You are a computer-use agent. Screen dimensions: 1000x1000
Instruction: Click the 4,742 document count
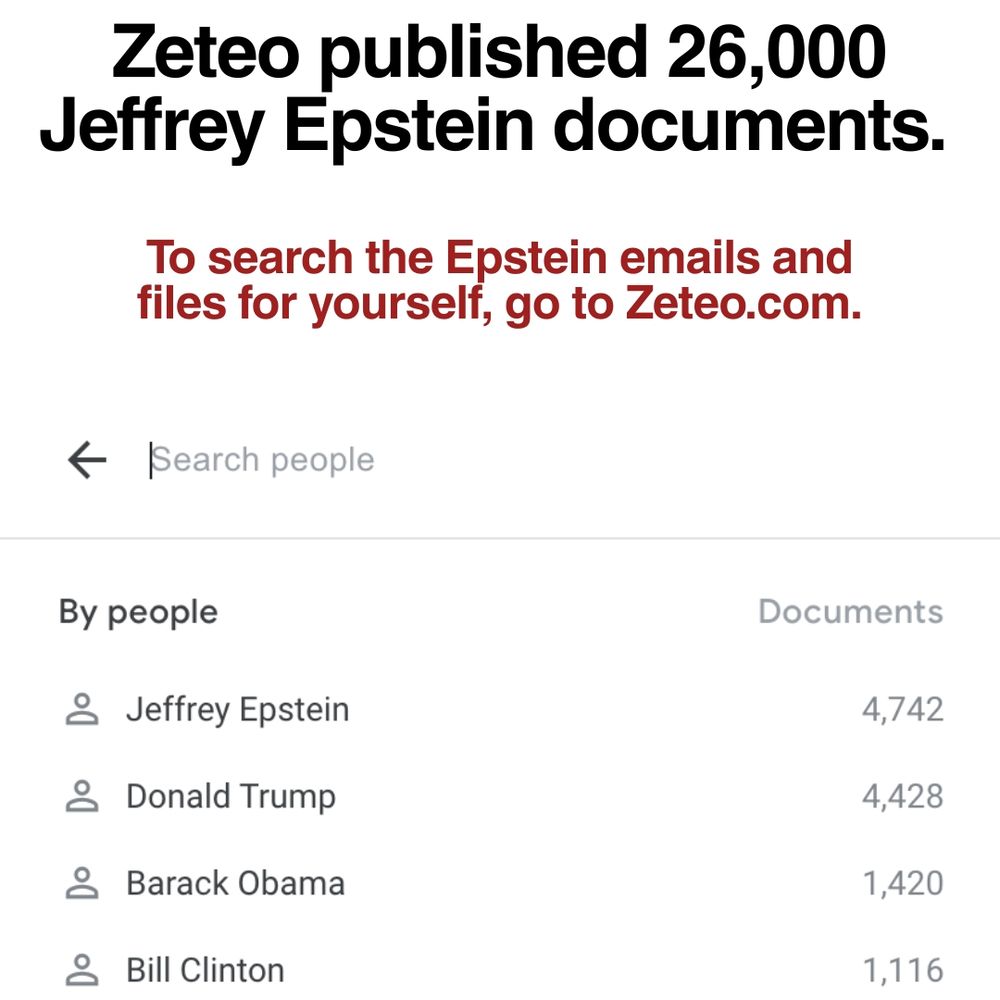pyautogui.click(x=902, y=710)
